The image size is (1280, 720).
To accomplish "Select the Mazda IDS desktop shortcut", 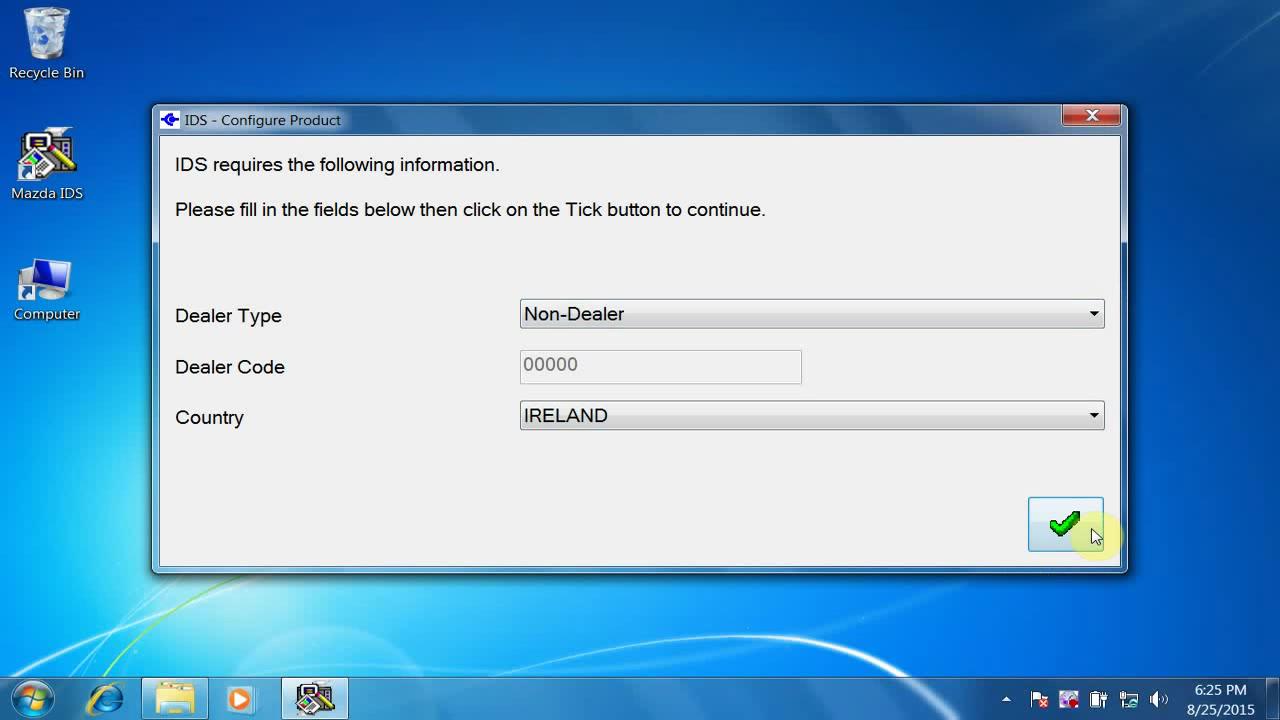I will pyautogui.click(x=46, y=165).
